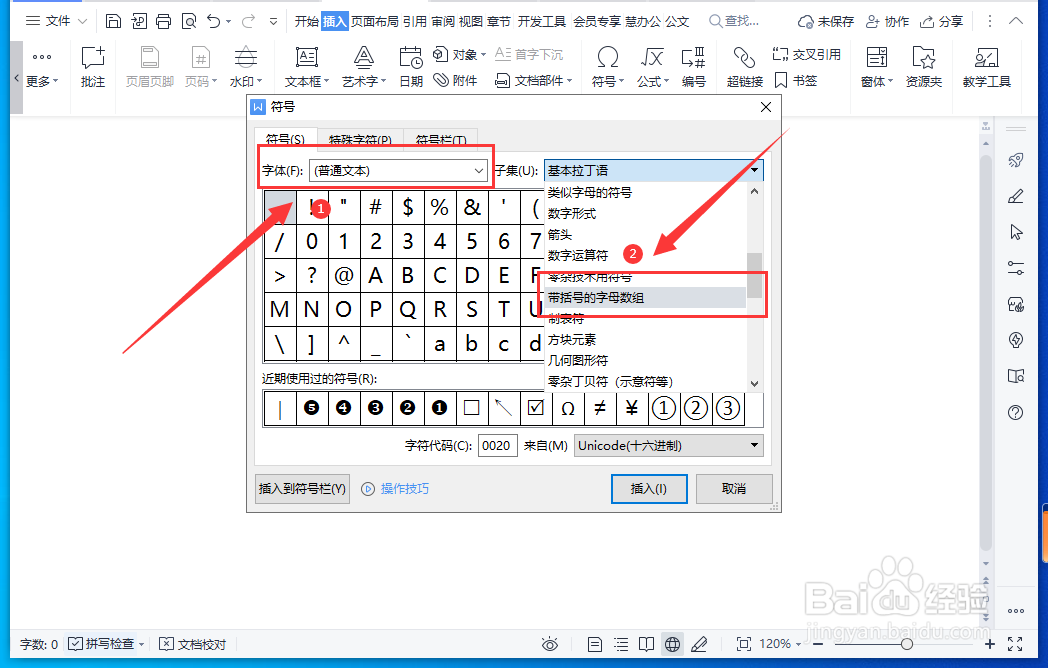This screenshot has height=668, width=1048.
Task: Switch to the 开始 ribbon tab
Action: [x=307, y=21]
